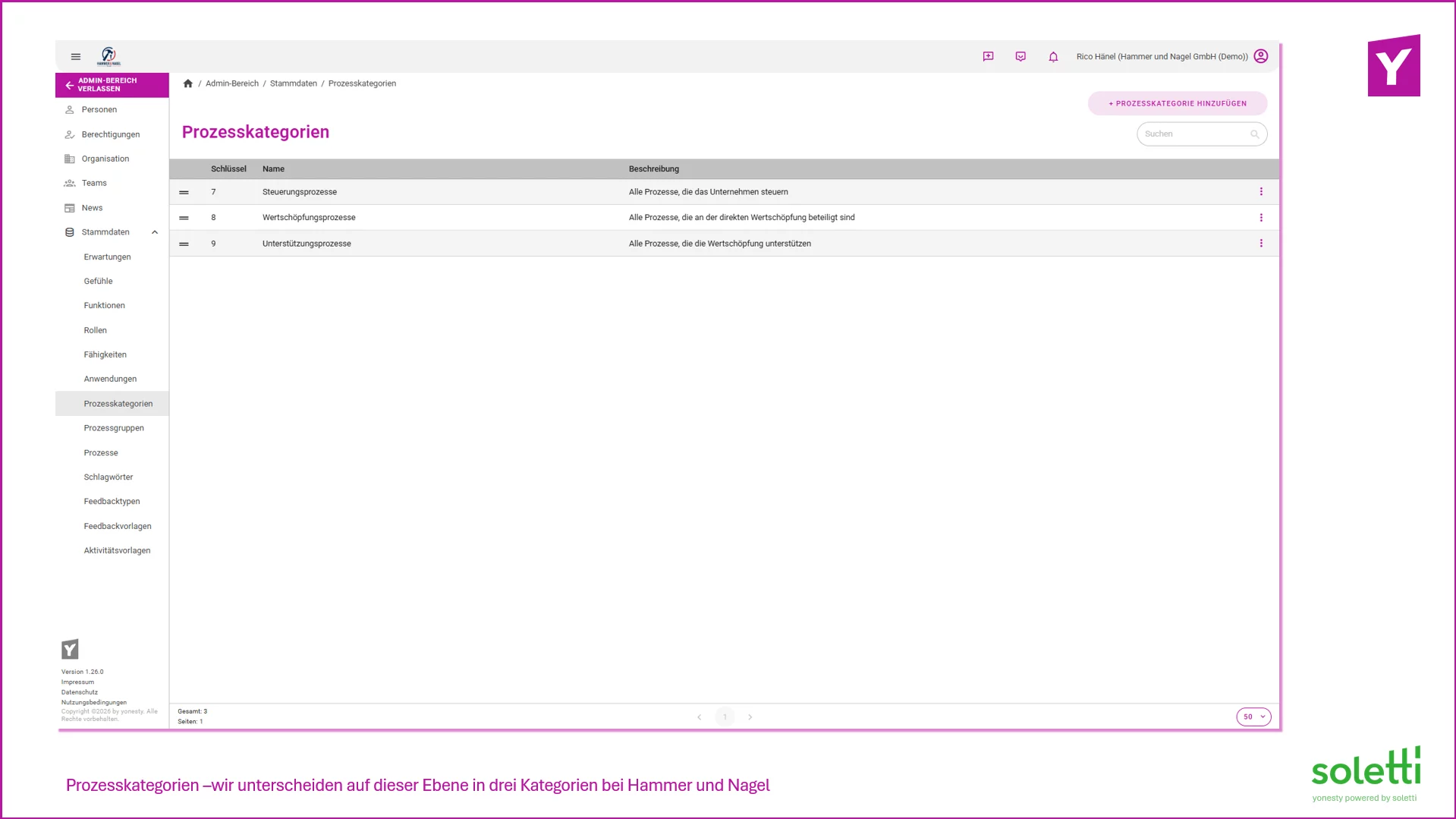
Task: Click the Schlüssel column header
Action: (228, 169)
